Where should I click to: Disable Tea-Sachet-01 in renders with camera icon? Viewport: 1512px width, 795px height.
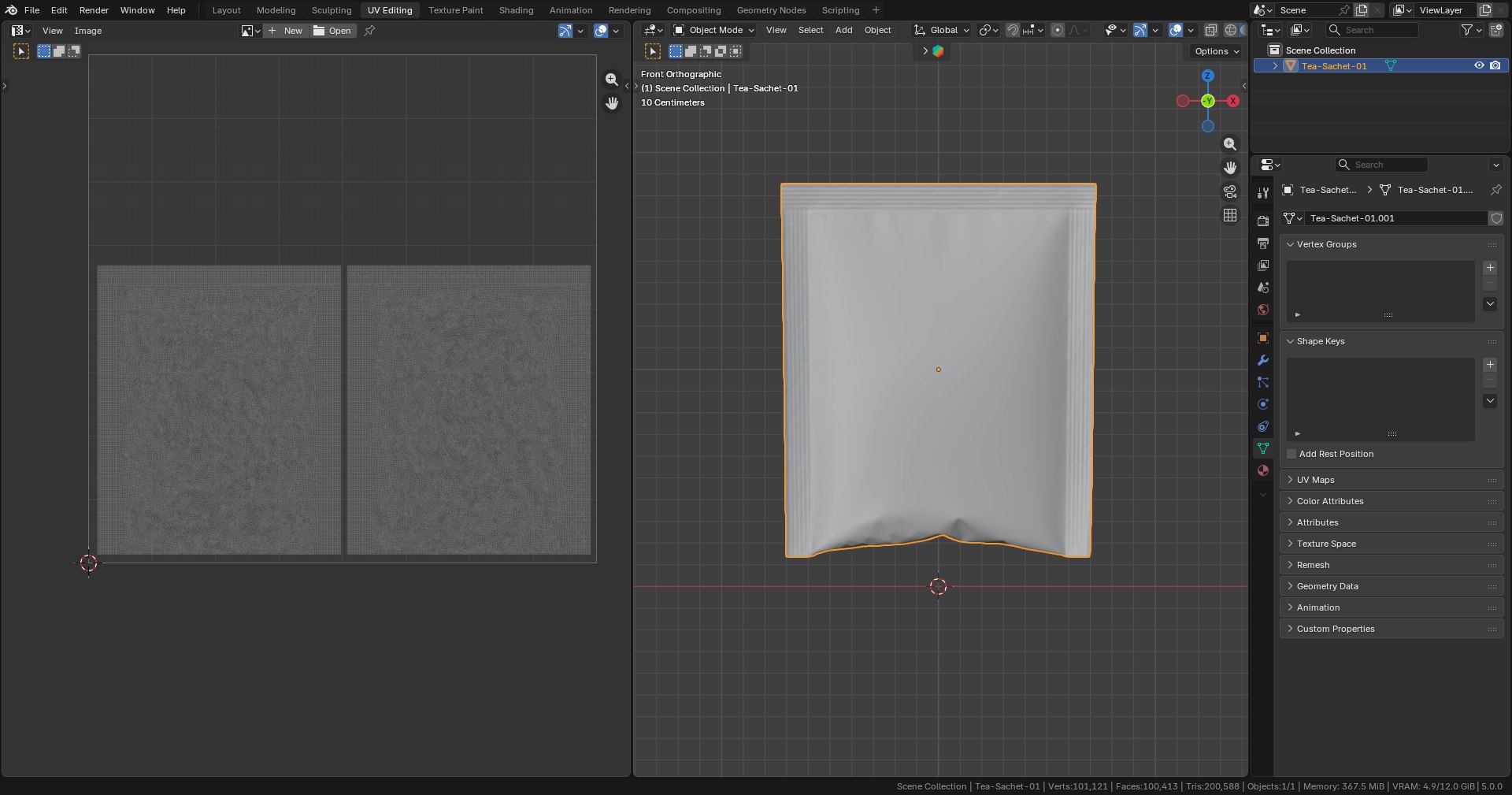(1495, 66)
